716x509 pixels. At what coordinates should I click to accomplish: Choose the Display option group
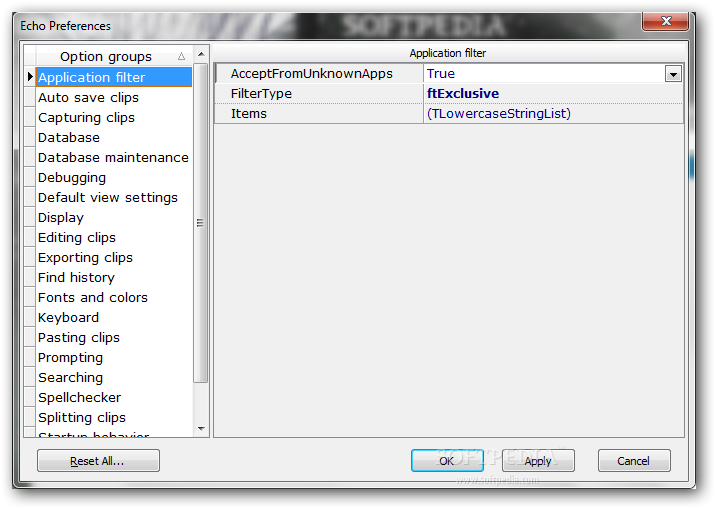click(114, 218)
